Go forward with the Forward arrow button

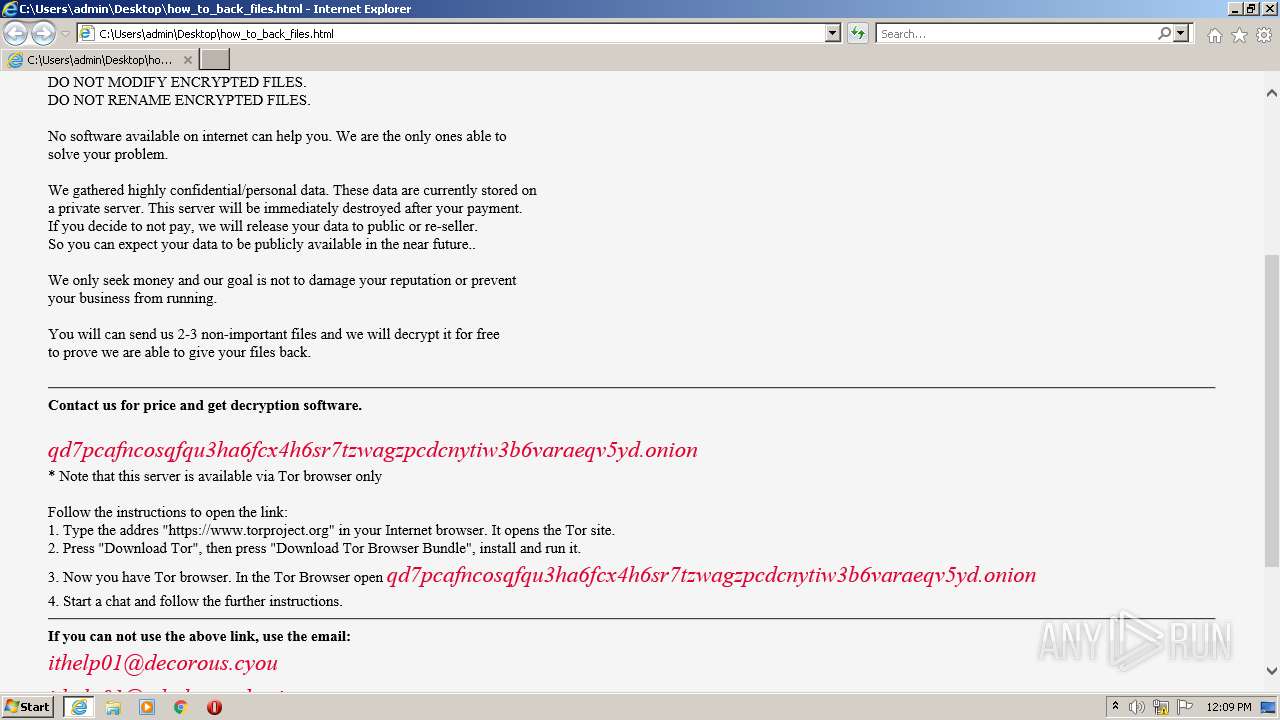(x=43, y=34)
